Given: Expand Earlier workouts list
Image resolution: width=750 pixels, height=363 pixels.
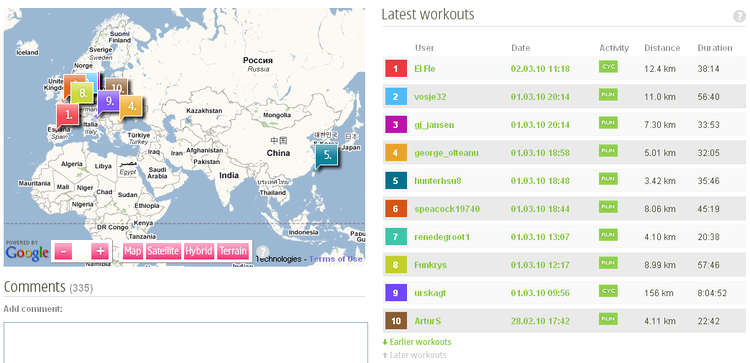Looking at the screenshot, I should click(417, 342).
